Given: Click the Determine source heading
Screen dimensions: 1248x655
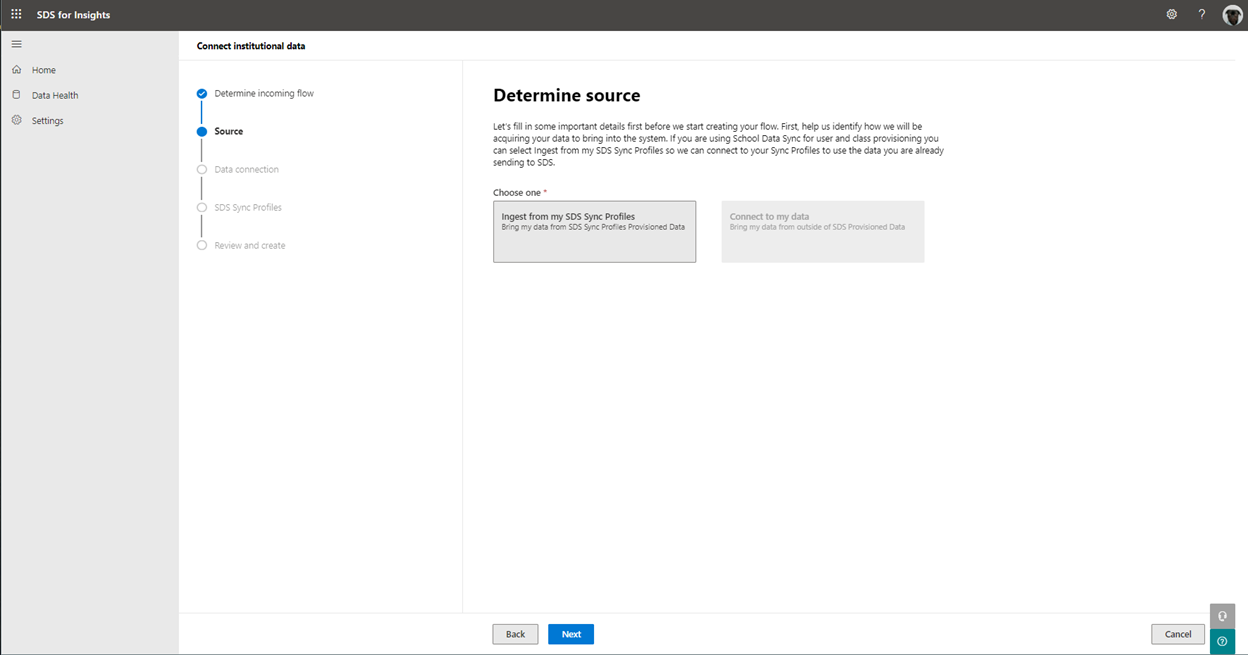Looking at the screenshot, I should click(x=567, y=96).
